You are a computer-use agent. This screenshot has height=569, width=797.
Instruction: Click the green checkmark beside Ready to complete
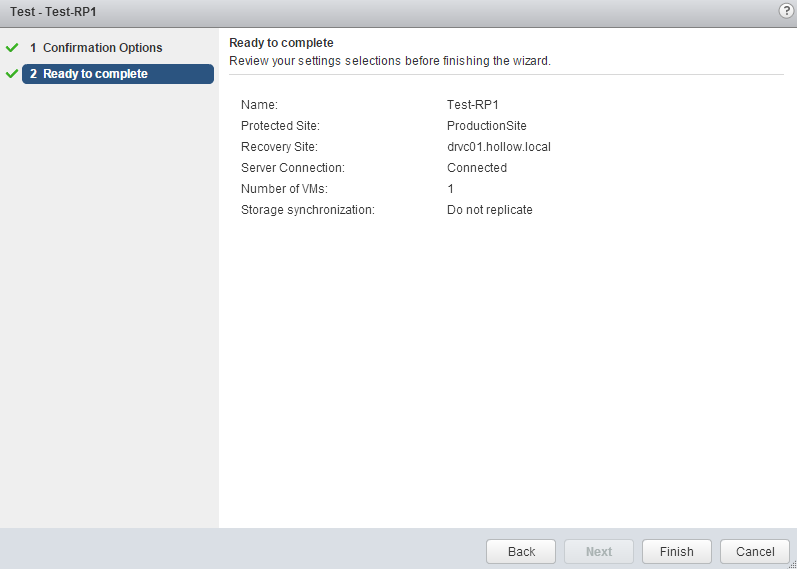click(12, 74)
